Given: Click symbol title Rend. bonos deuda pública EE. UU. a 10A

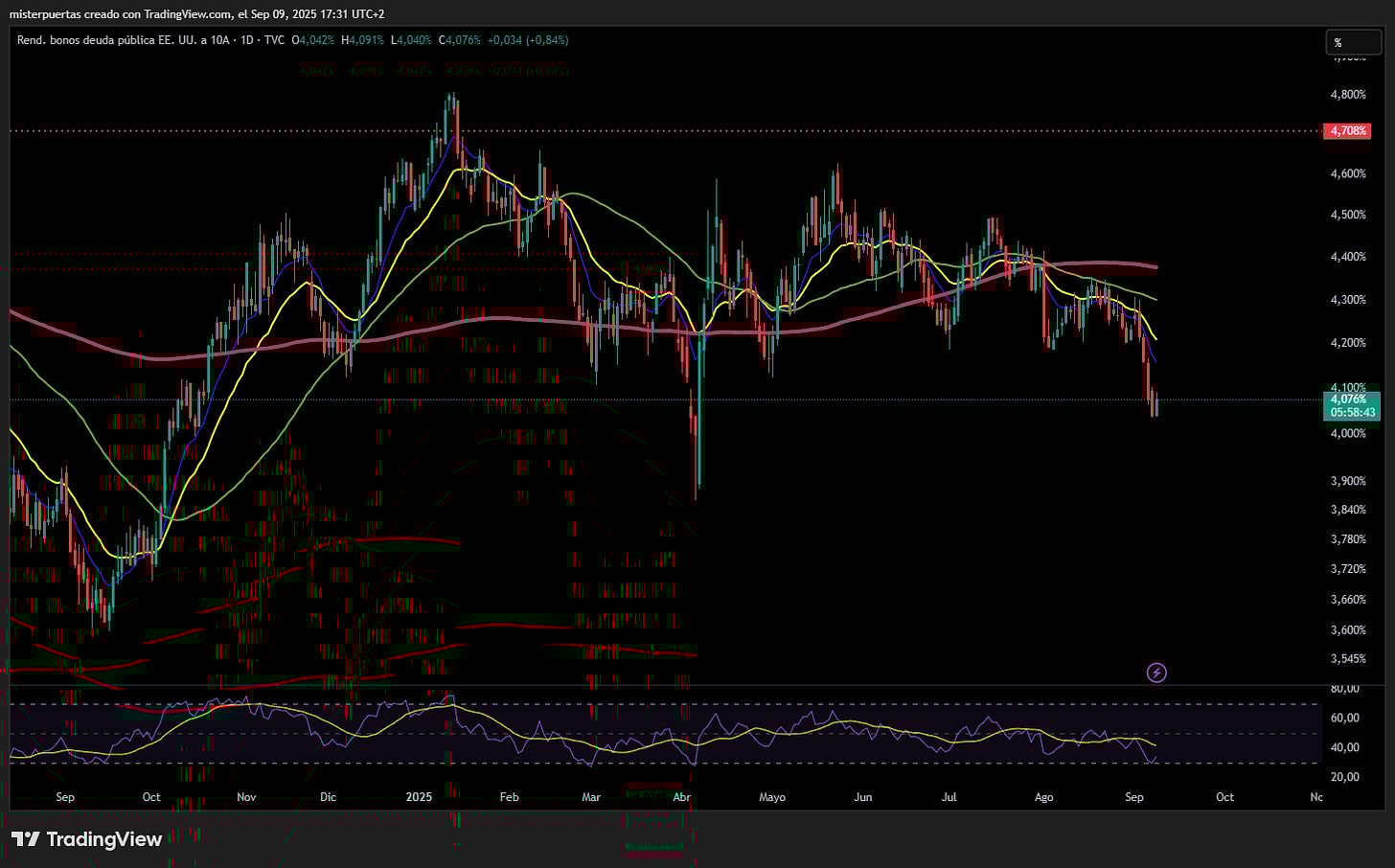Looking at the screenshot, I should 122,40.
